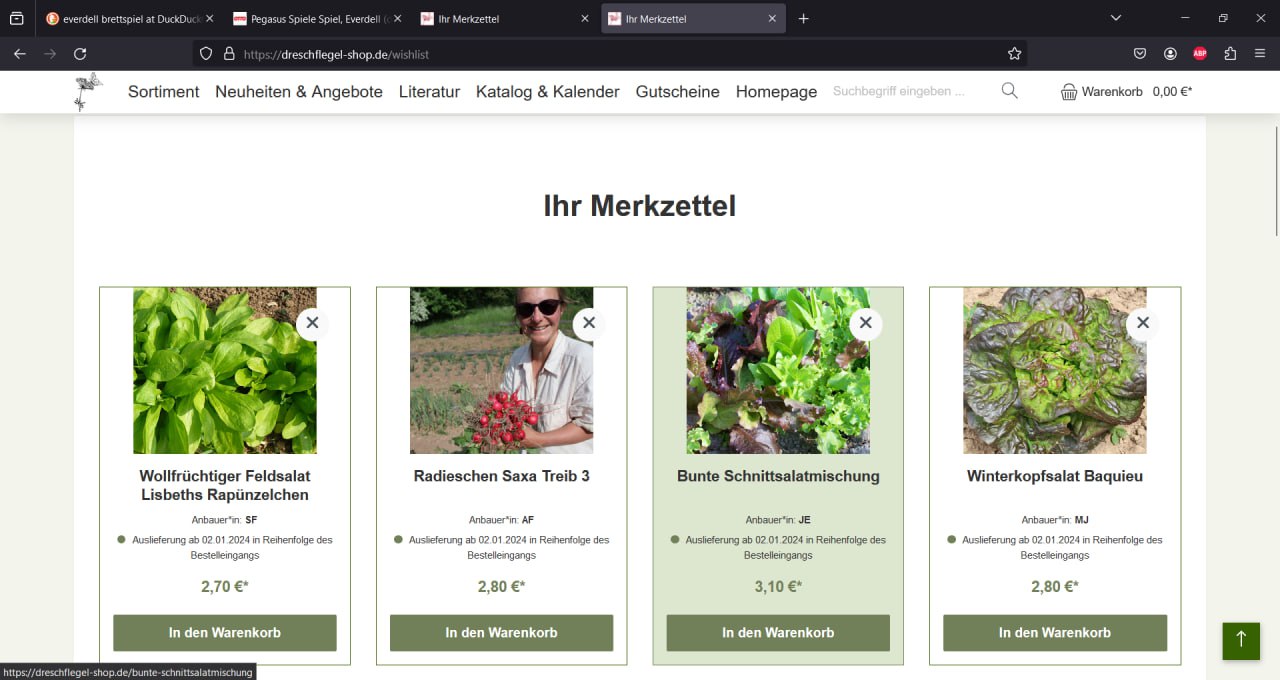Remove Winterkopfsalat Baquieu from the wishlist
This screenshot has height=680, width=1280.
(1142, 323)
